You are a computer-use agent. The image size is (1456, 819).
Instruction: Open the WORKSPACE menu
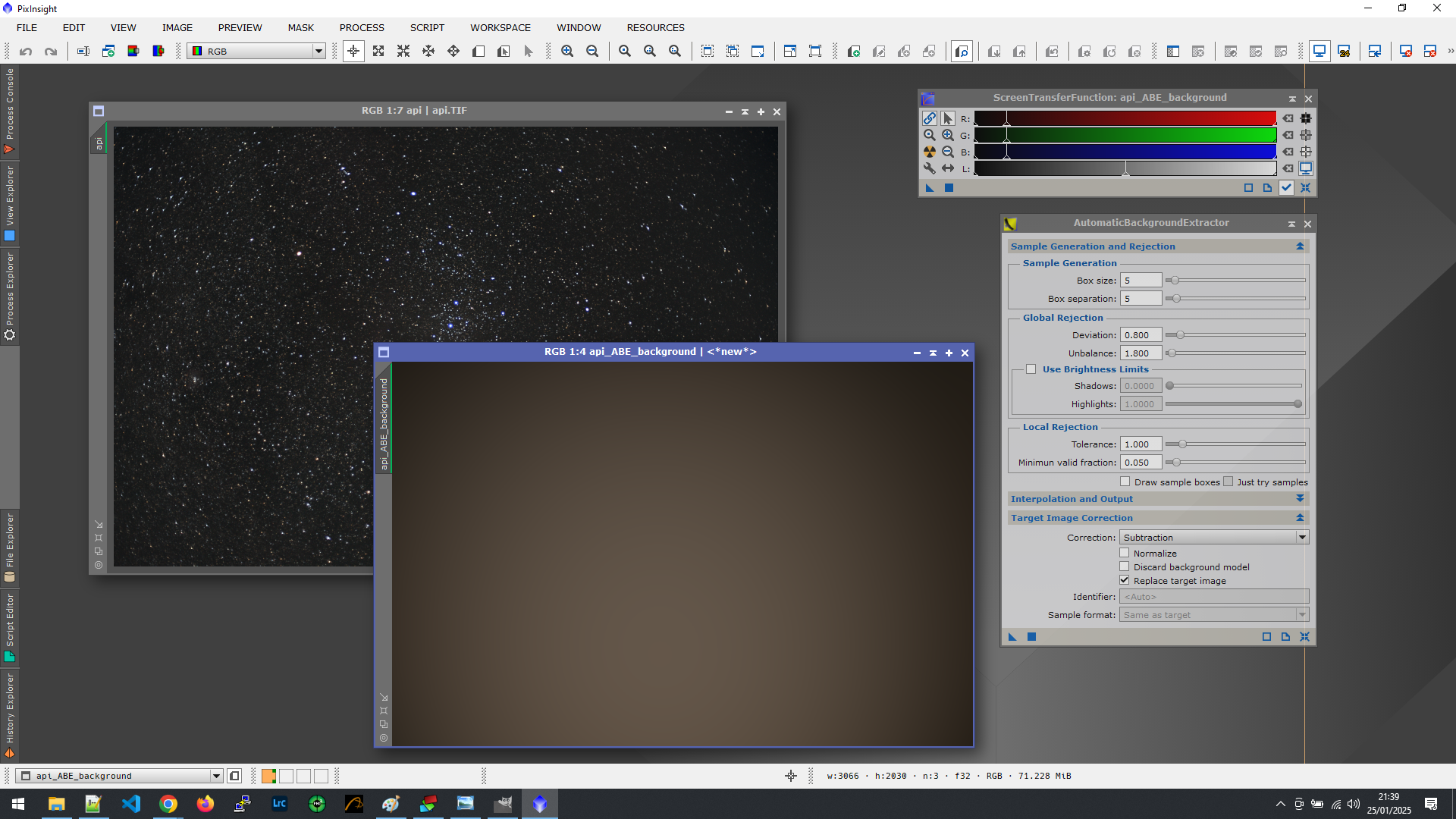[500, 28]
